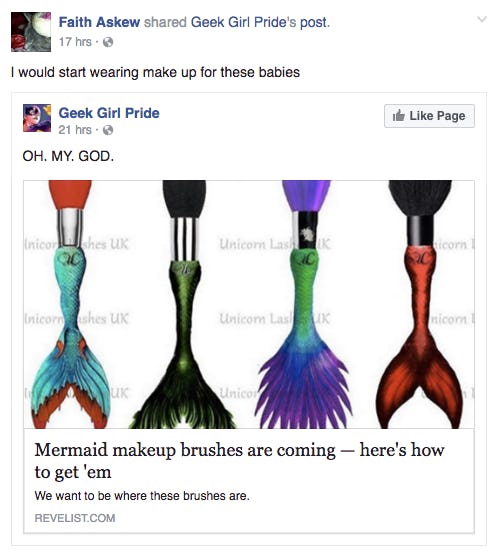Screen dimensions: 497x557
Task: Open the Geek Girl Pride's post link
Action: tap(260, 22)
